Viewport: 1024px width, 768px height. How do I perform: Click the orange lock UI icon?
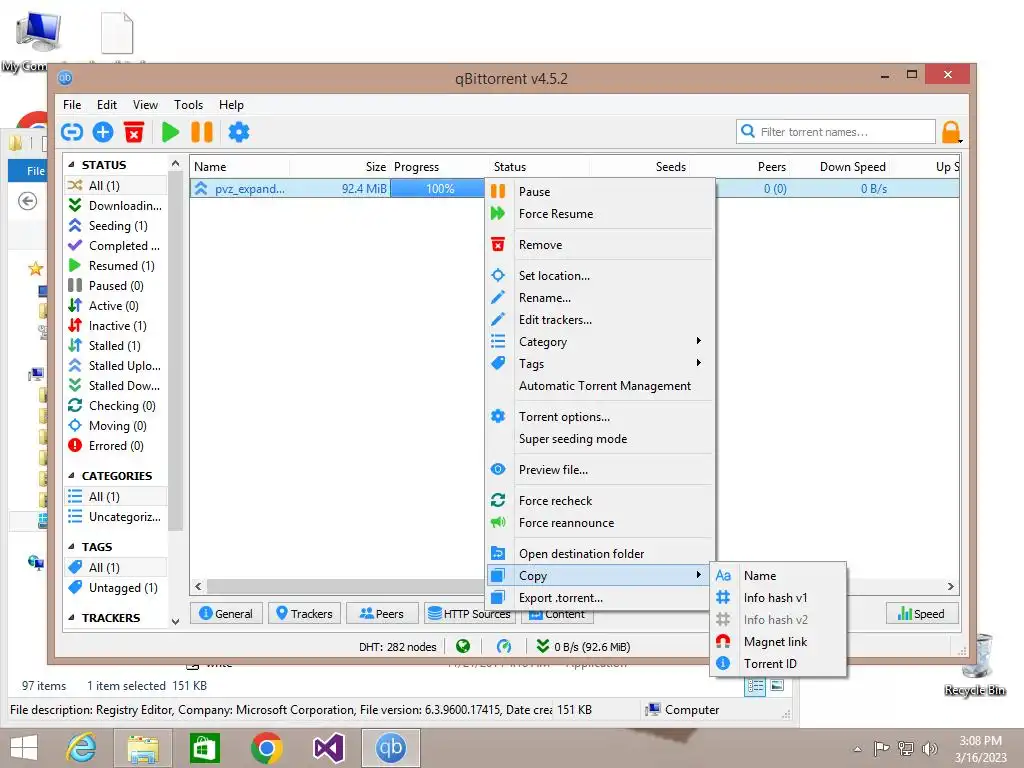pos(951,132)
